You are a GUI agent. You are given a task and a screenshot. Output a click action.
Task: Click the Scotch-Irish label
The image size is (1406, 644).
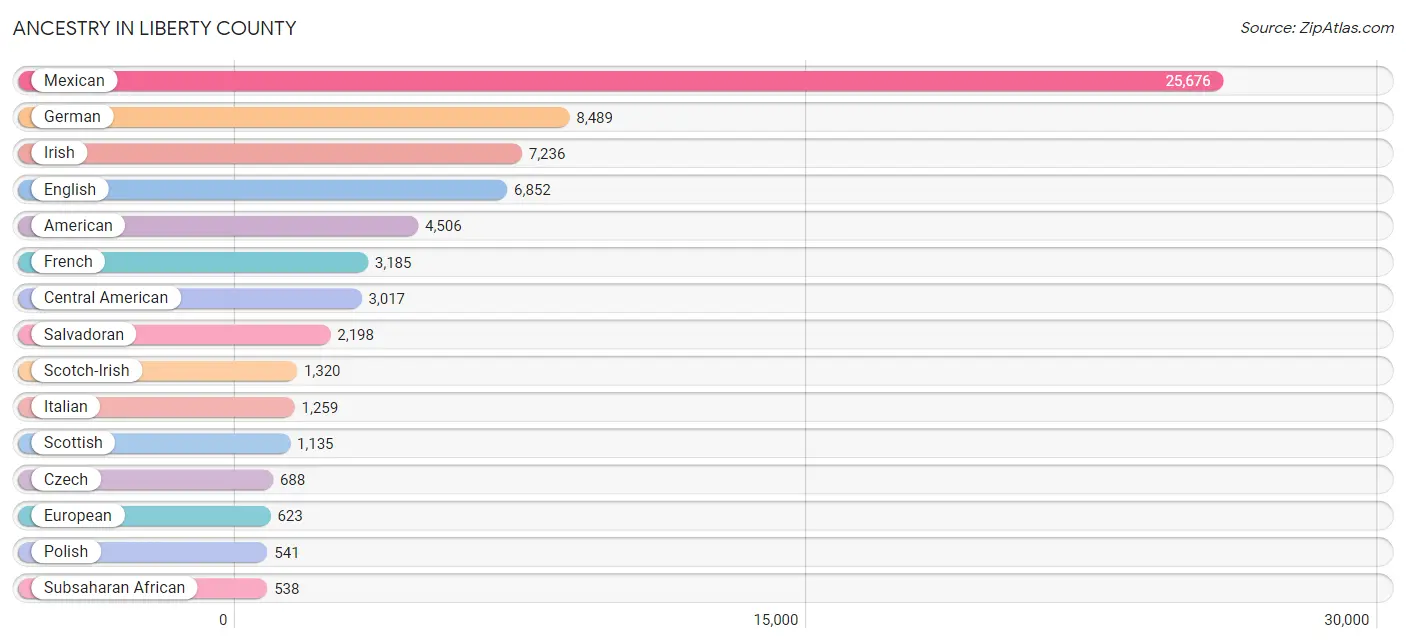click(x=86, y=371)
